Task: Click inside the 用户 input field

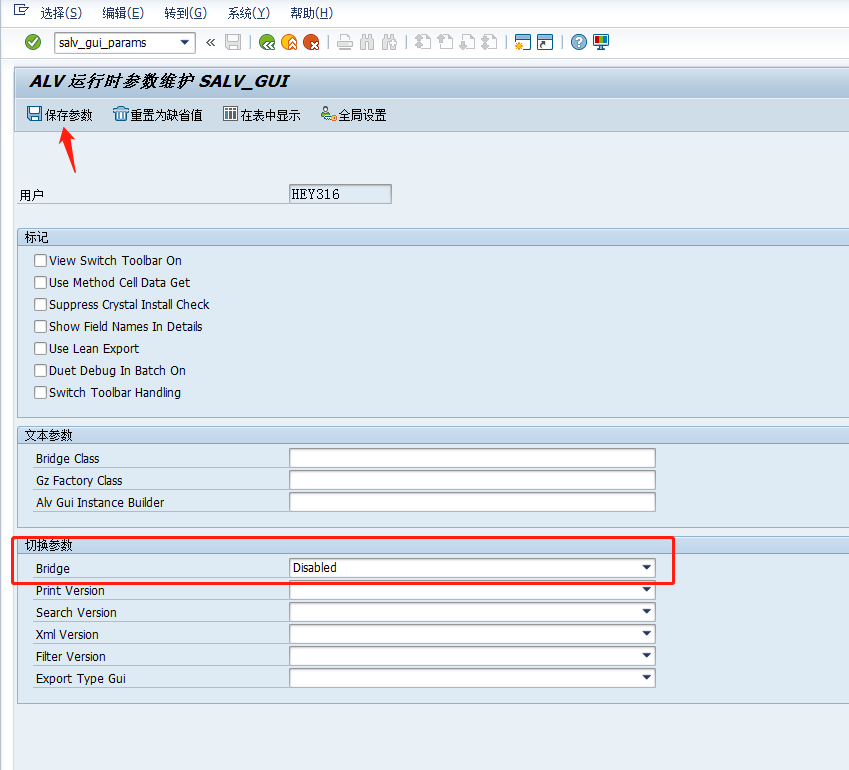Action: [340, 193]
